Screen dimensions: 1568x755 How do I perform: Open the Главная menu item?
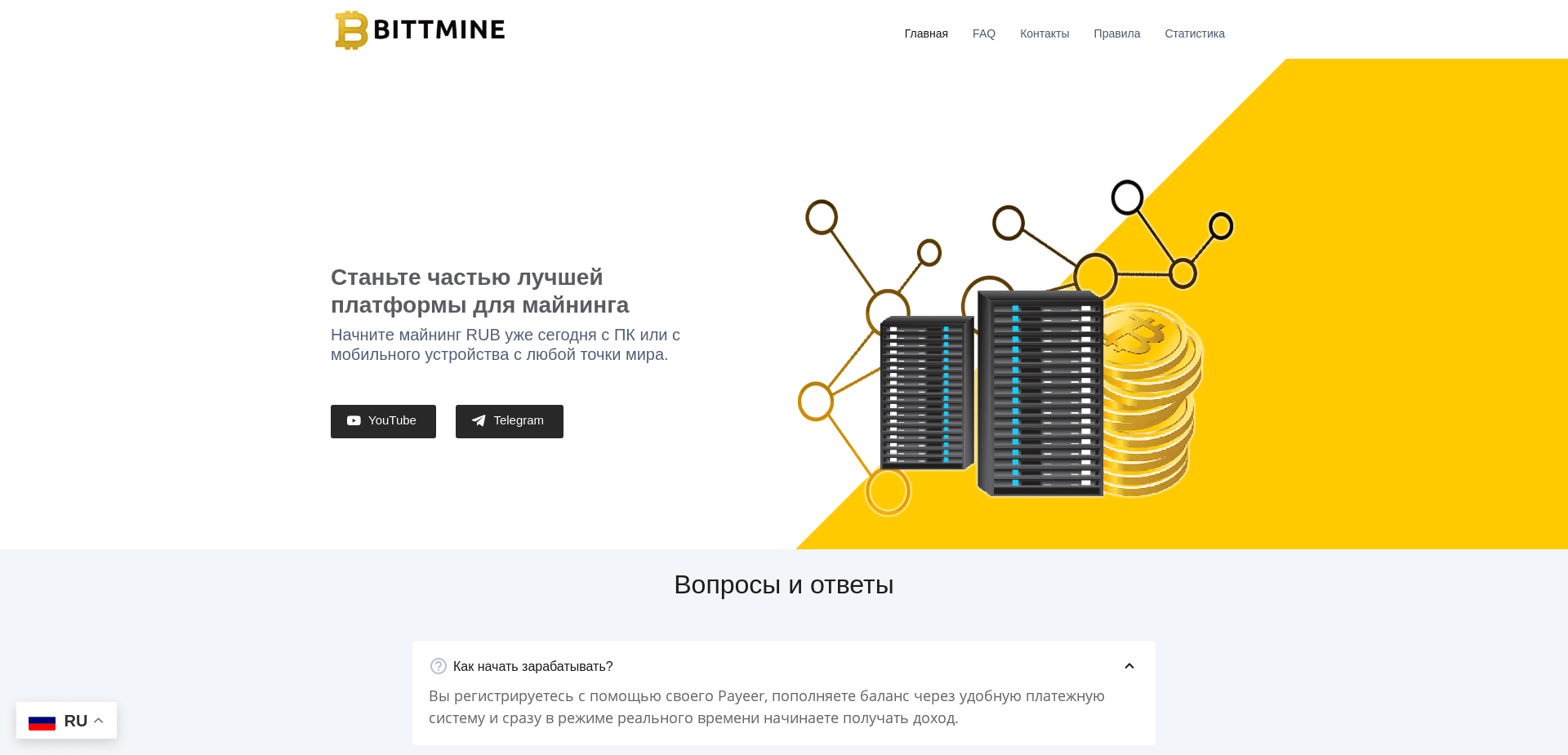pyautogui.click(x=925, y=33)
